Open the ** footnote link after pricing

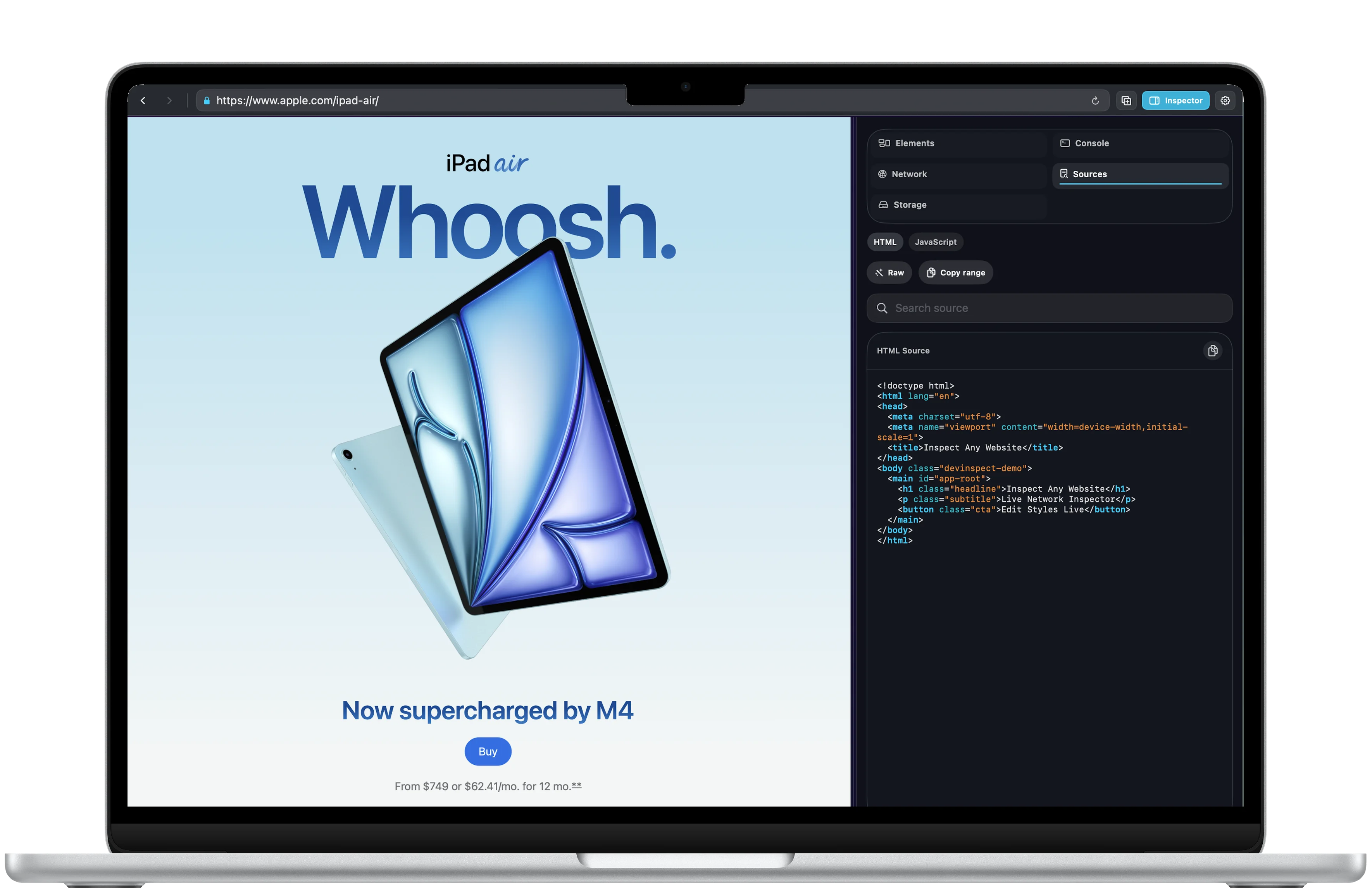coord(576,786)
